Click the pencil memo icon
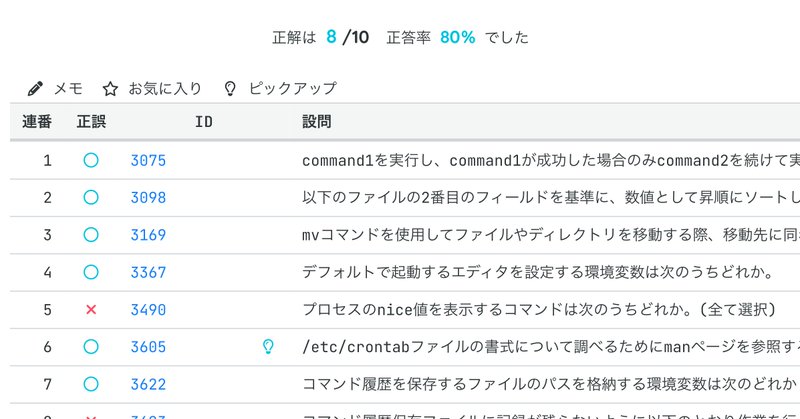The width and height of the screenshot is (800, 419). pos(36,88)
